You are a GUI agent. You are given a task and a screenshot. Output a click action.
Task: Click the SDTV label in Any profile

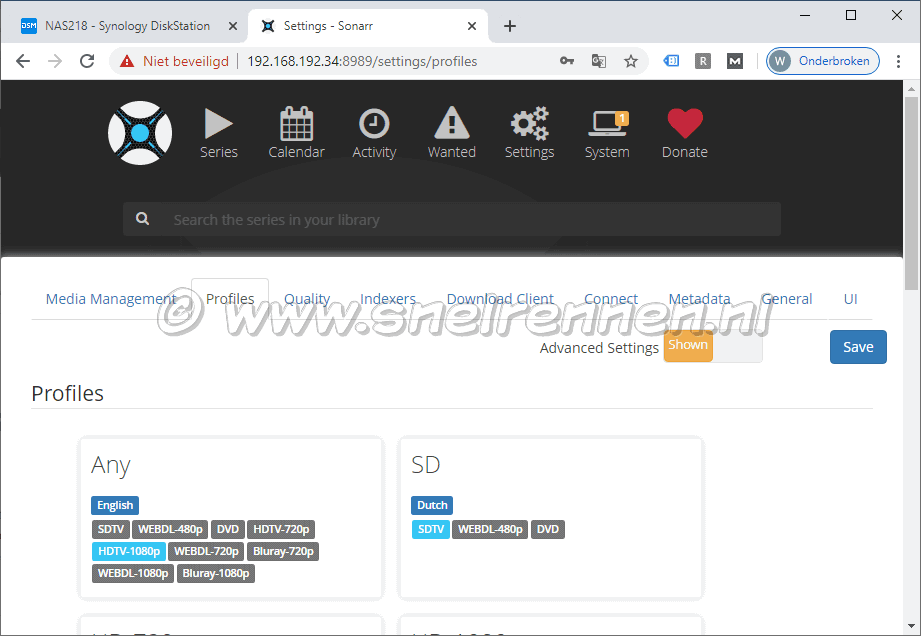coord(111,529)
